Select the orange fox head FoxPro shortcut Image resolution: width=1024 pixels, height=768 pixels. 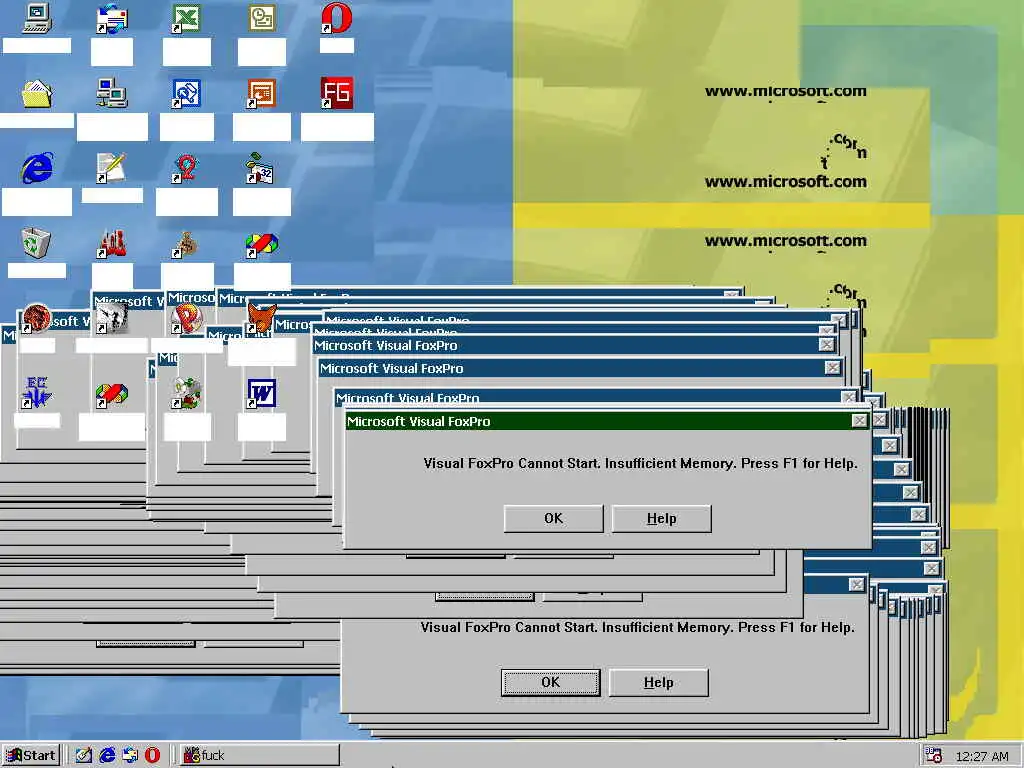click(x=261, y=318)
